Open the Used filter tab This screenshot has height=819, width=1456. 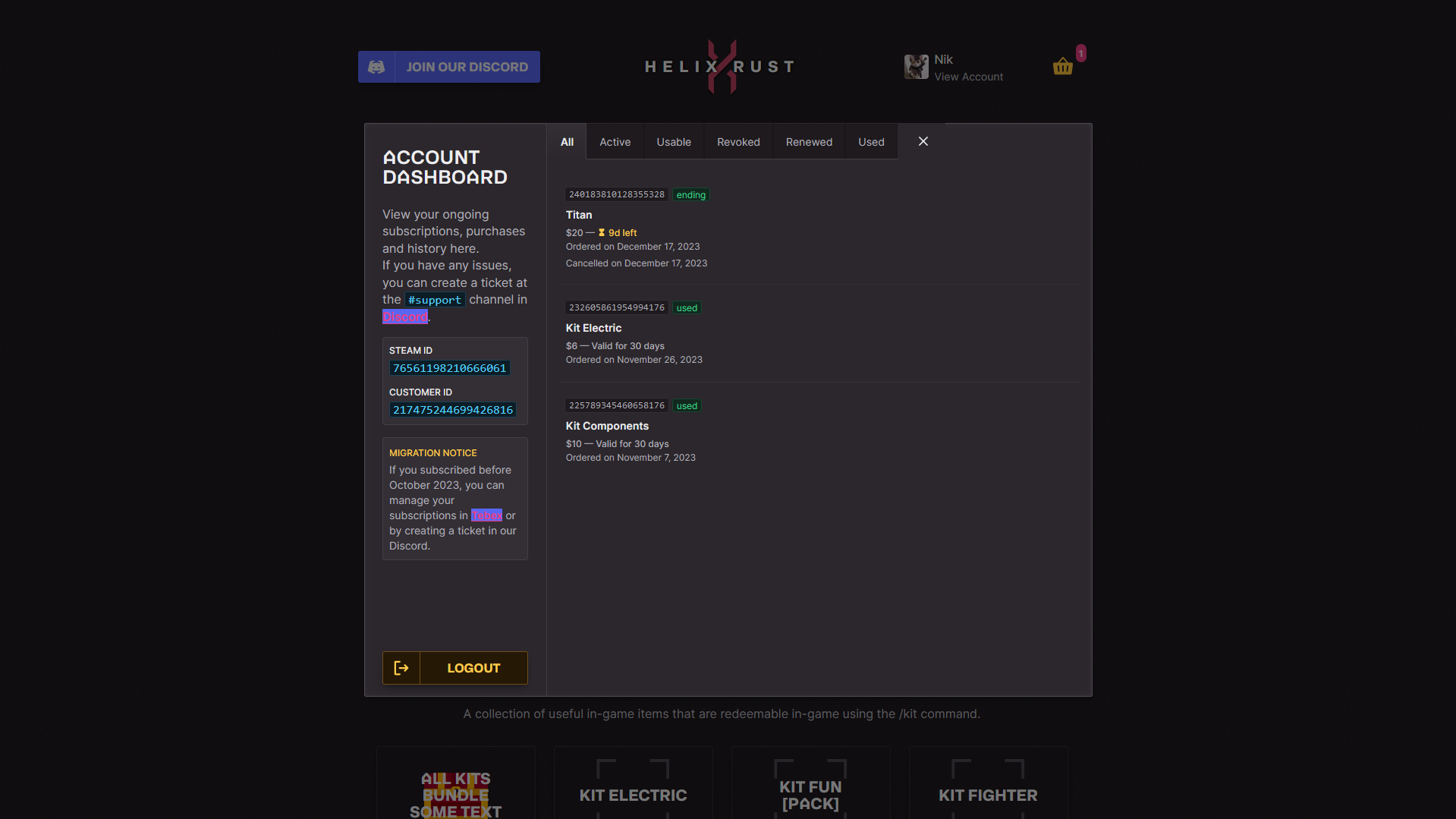870,141
